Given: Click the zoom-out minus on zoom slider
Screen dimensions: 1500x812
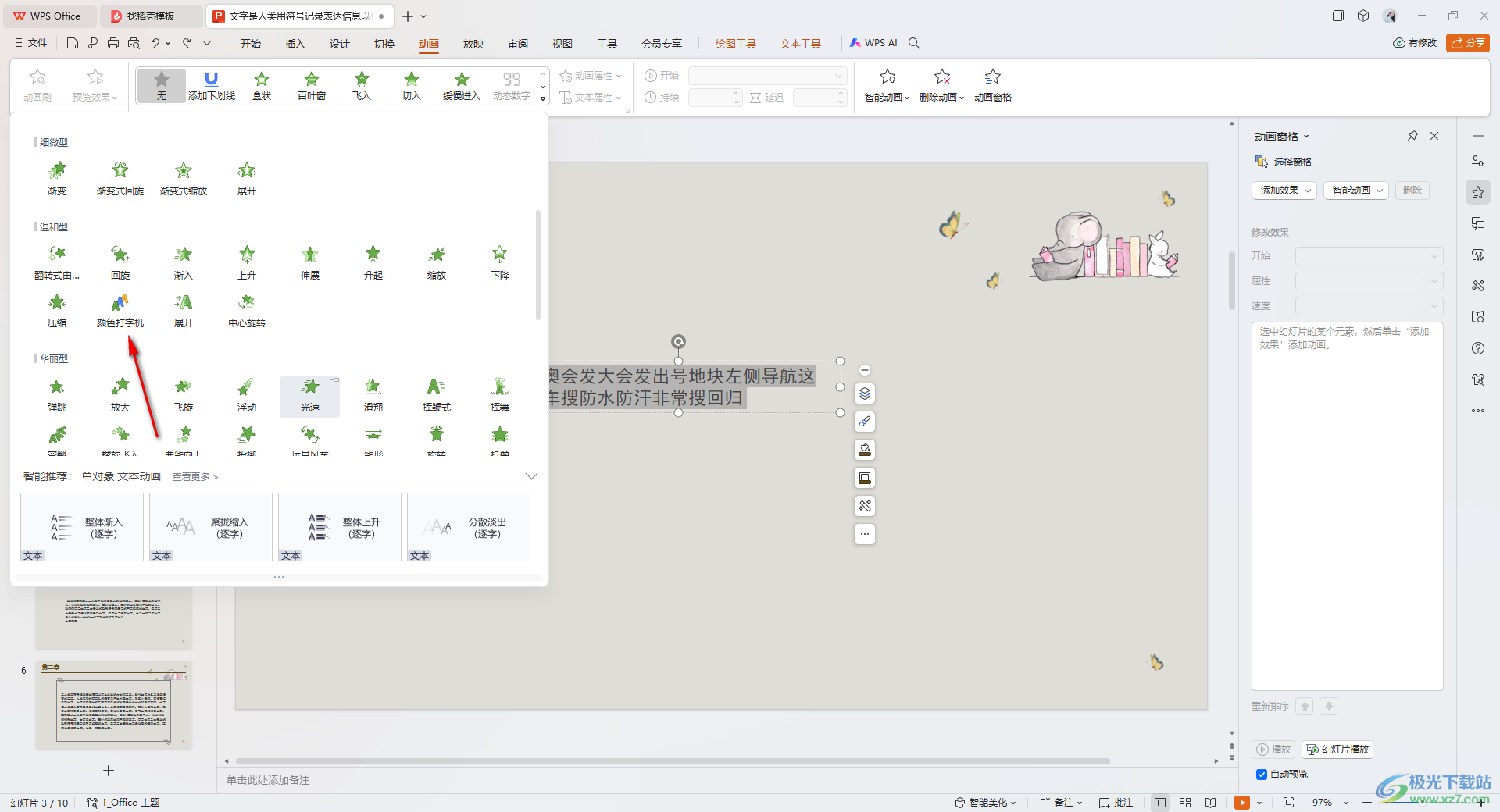Looking at the screenshot, I should click(x=1367, y=803).
